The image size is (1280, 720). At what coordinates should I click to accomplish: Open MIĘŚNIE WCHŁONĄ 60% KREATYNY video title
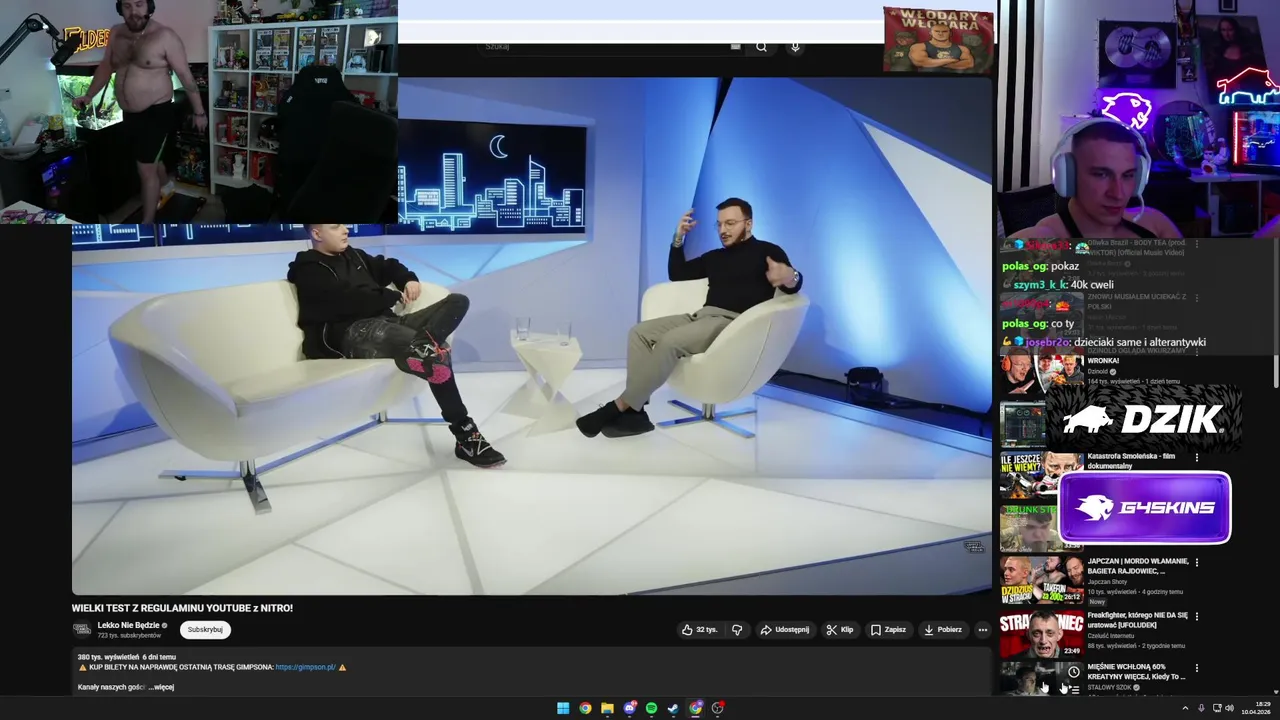pos(1136,671)
